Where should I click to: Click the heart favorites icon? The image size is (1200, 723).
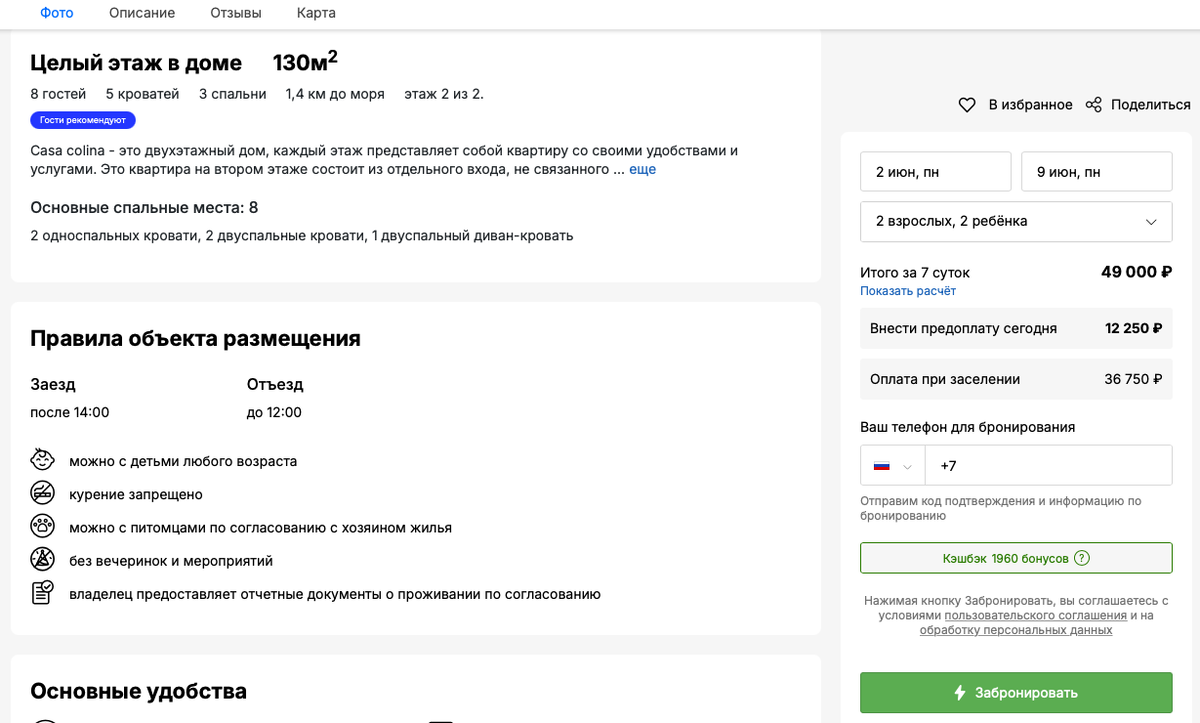click(967, 105)
